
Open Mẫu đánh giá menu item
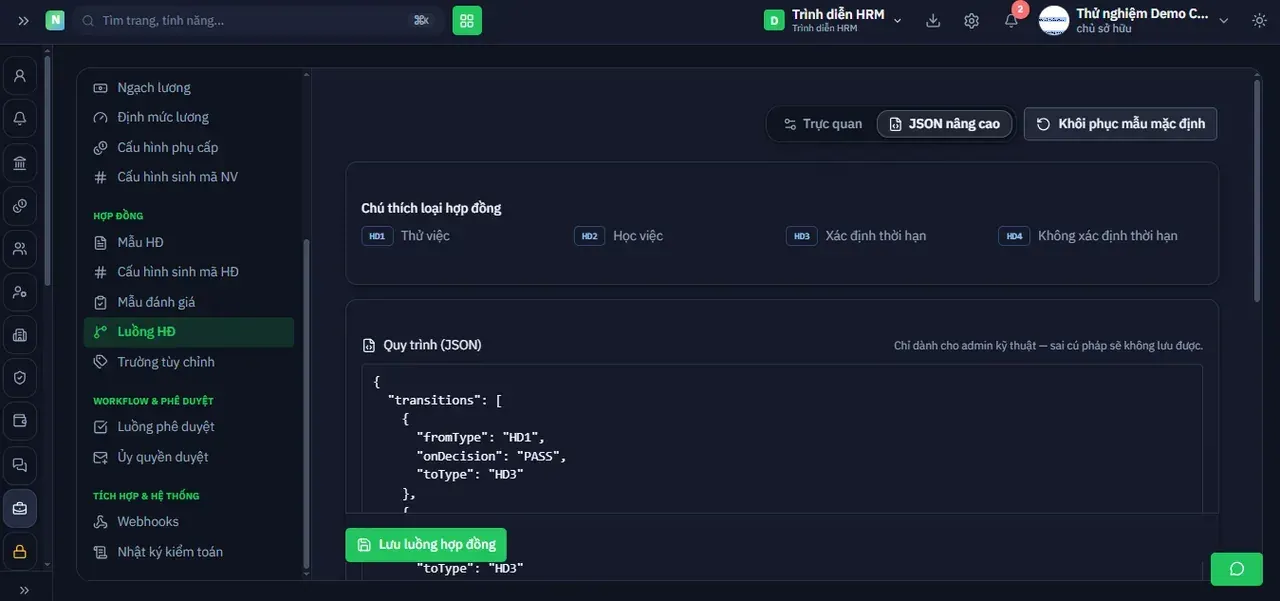point(189,302)
